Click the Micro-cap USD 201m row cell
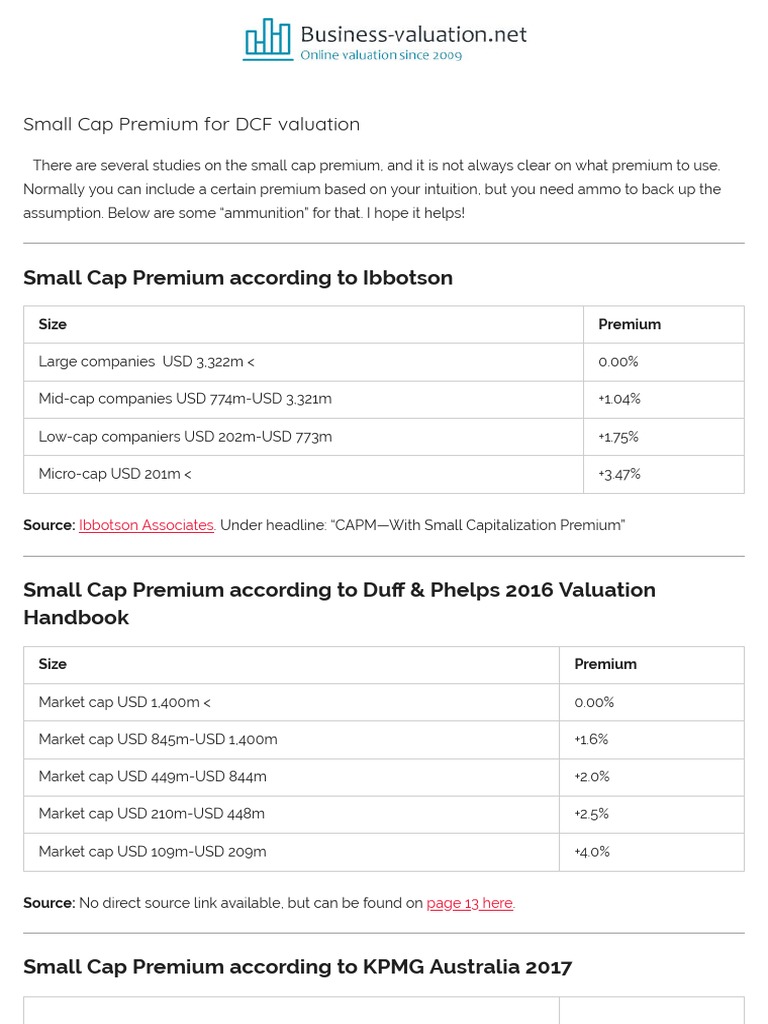The width and height of the screenshot is (768, 1024). pyautogui.click(x=114, y=474)
